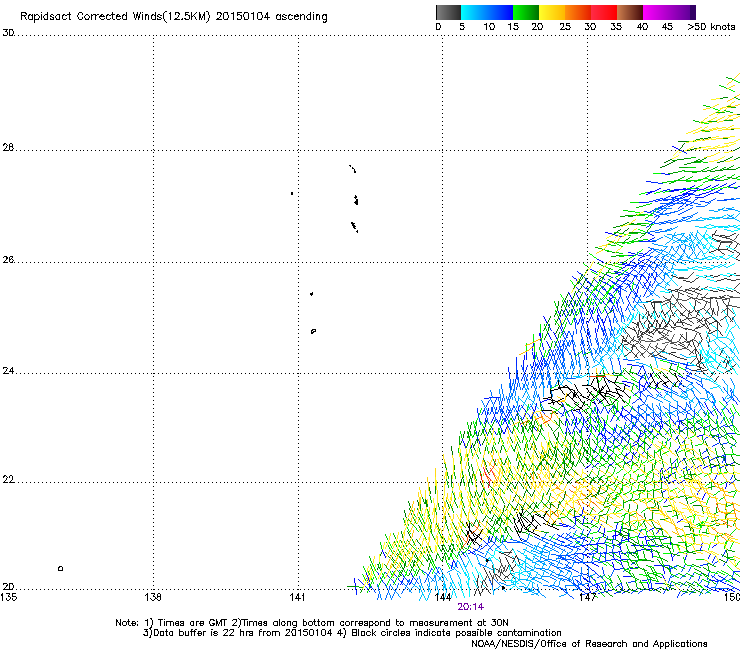
Task: Click the legend number 25
Action: [565, 27]
